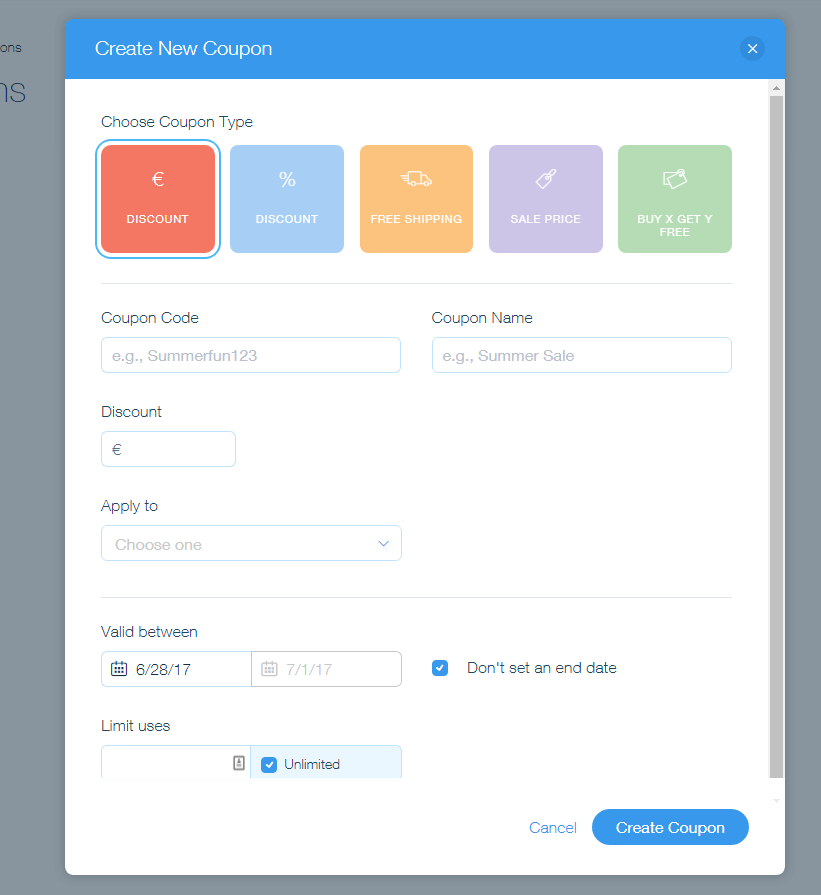This screenshot has height=895, width=821.
Task: Click the Apply to chevron arrow
Action: pyautogui.click(x=384, y=543)
